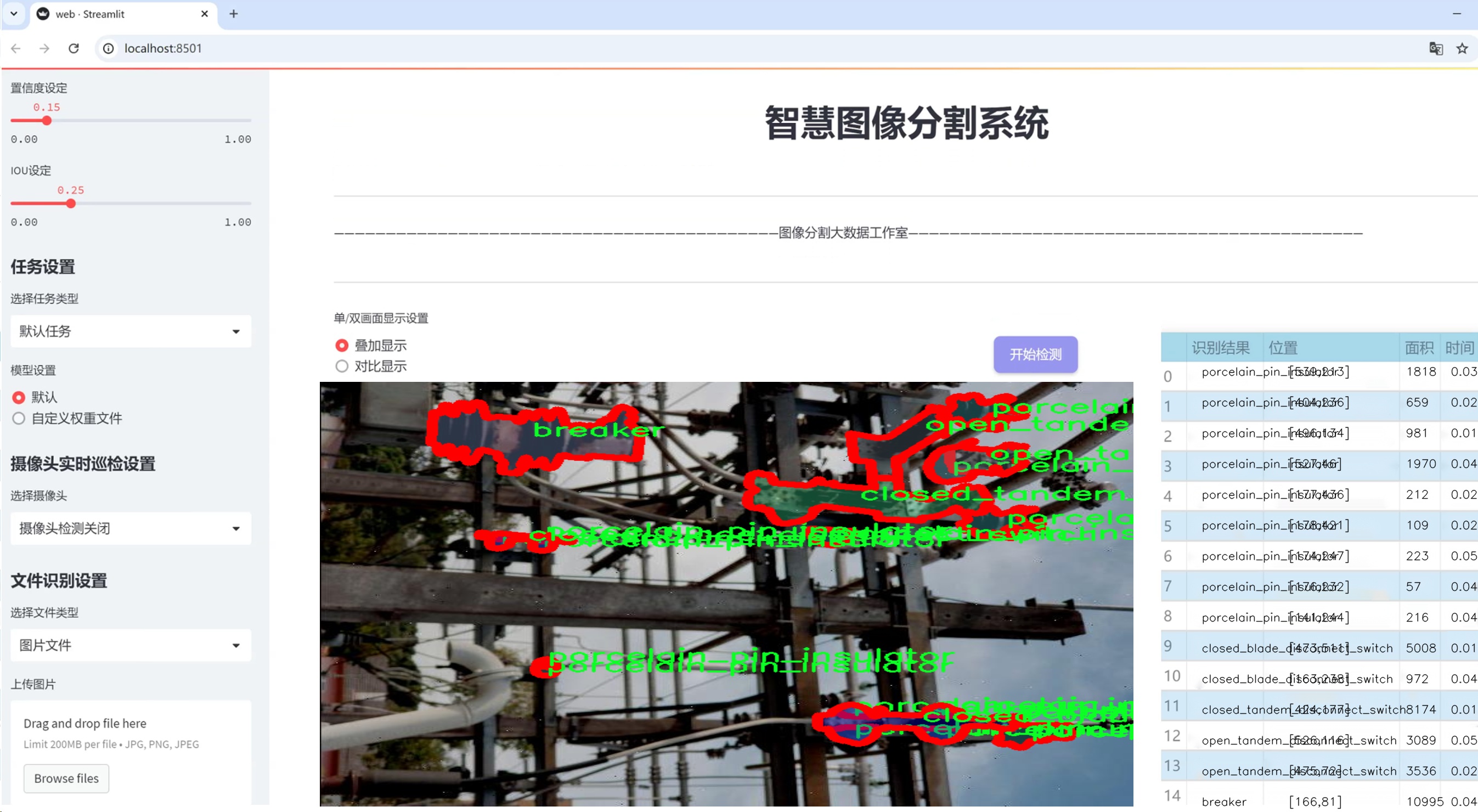Open a new browser tab
This screenshot has height=812, width=1478.
(x=233, y=14)
